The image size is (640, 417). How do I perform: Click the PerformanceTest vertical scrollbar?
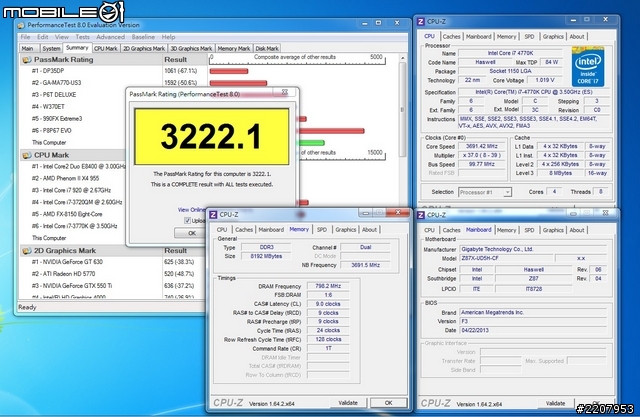[x=402, y=109]
